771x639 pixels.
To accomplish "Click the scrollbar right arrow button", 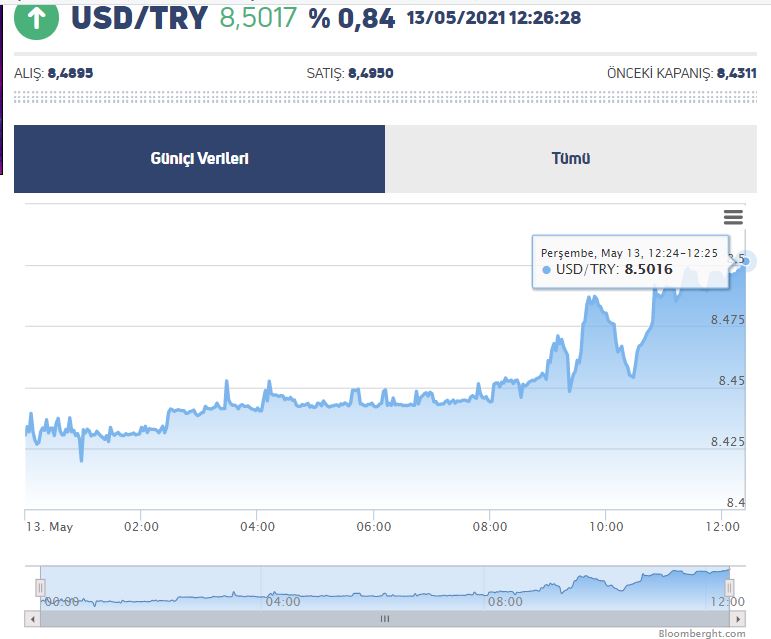I will click(x=739, y=619).
